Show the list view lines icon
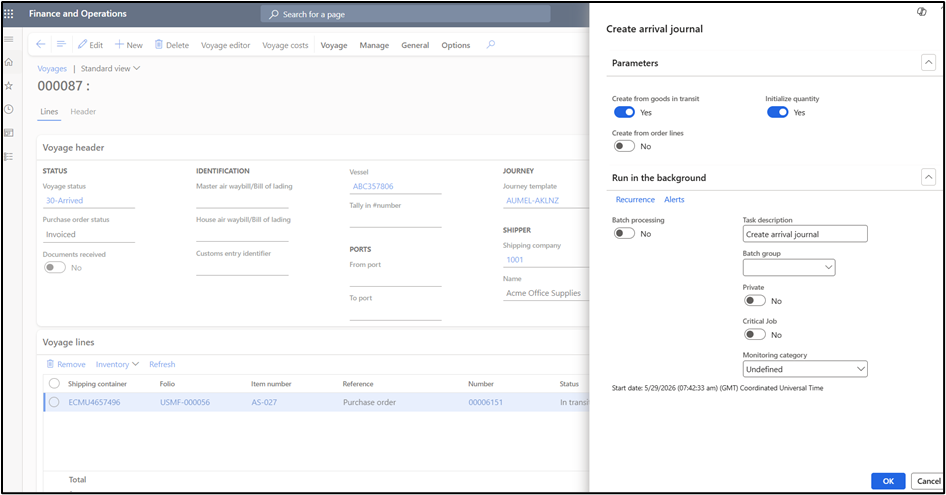The image size is (946, 495). pos(61,44)
